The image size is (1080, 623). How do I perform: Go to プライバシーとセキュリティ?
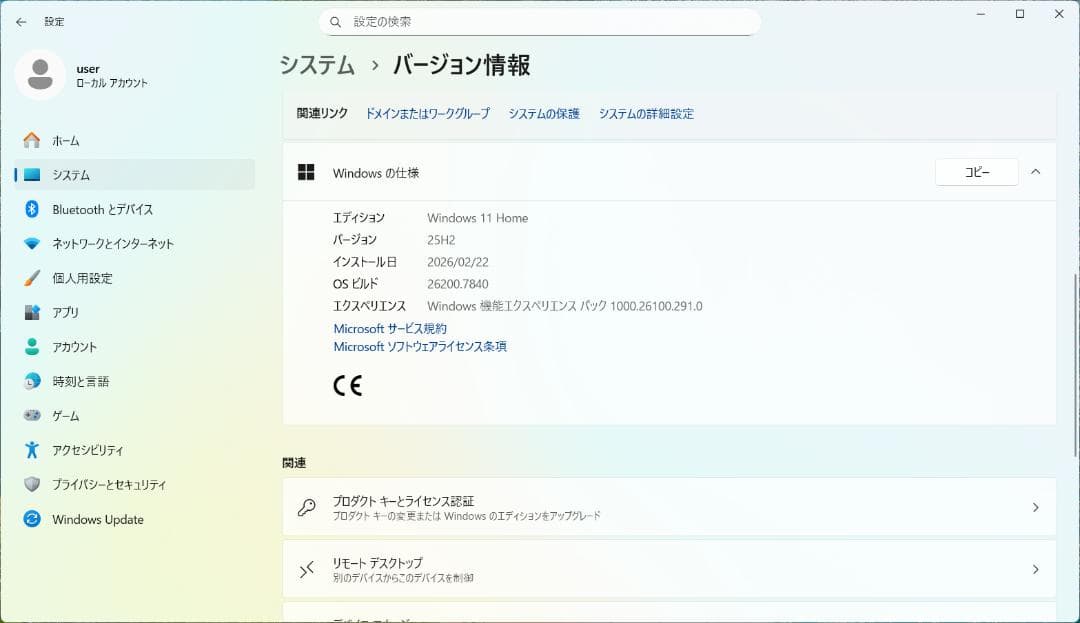(x=134, y=485)
